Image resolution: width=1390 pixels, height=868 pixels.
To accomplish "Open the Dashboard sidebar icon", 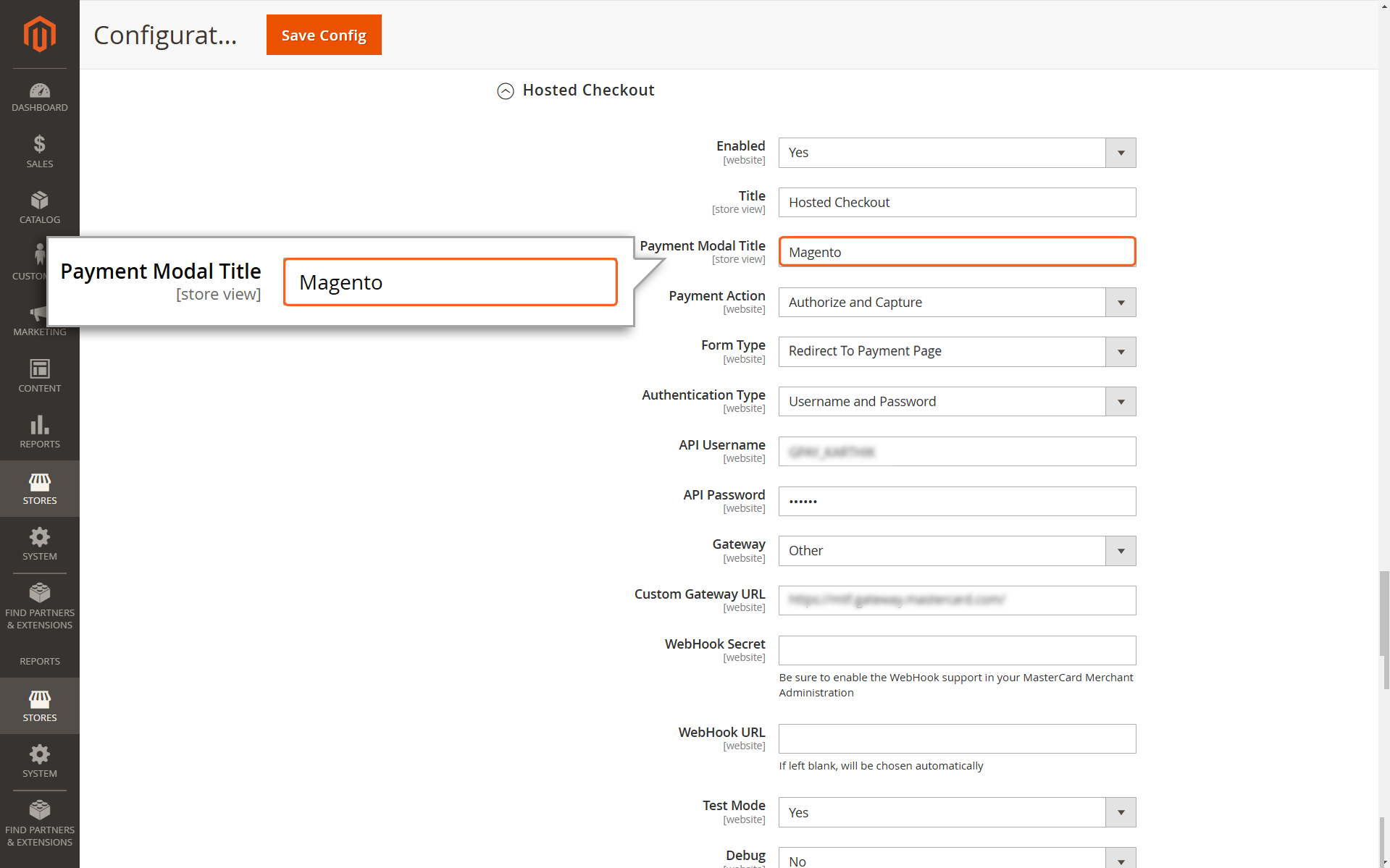I will click(x=40, y=90).
